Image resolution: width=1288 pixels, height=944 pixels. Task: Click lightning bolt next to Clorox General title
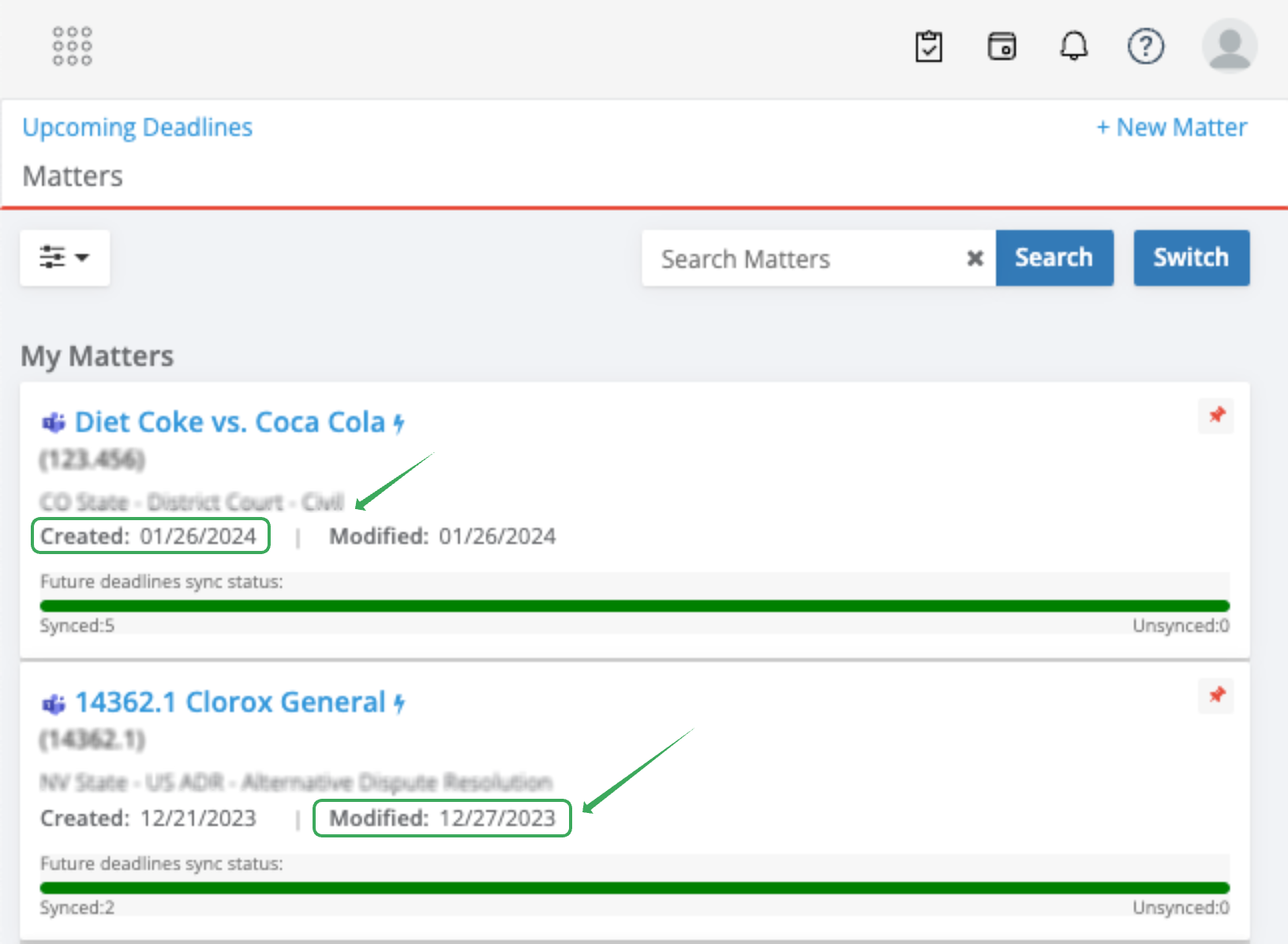[399, 704]
